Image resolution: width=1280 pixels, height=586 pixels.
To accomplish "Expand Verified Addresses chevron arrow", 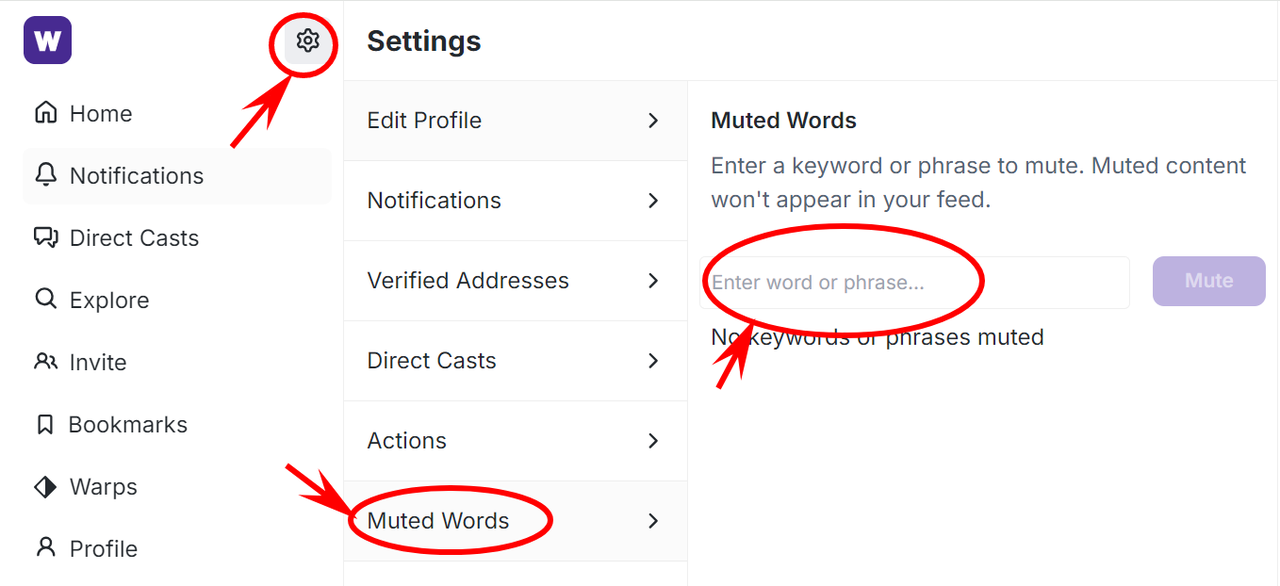I will pyautogui.click(x=653, y=281).
